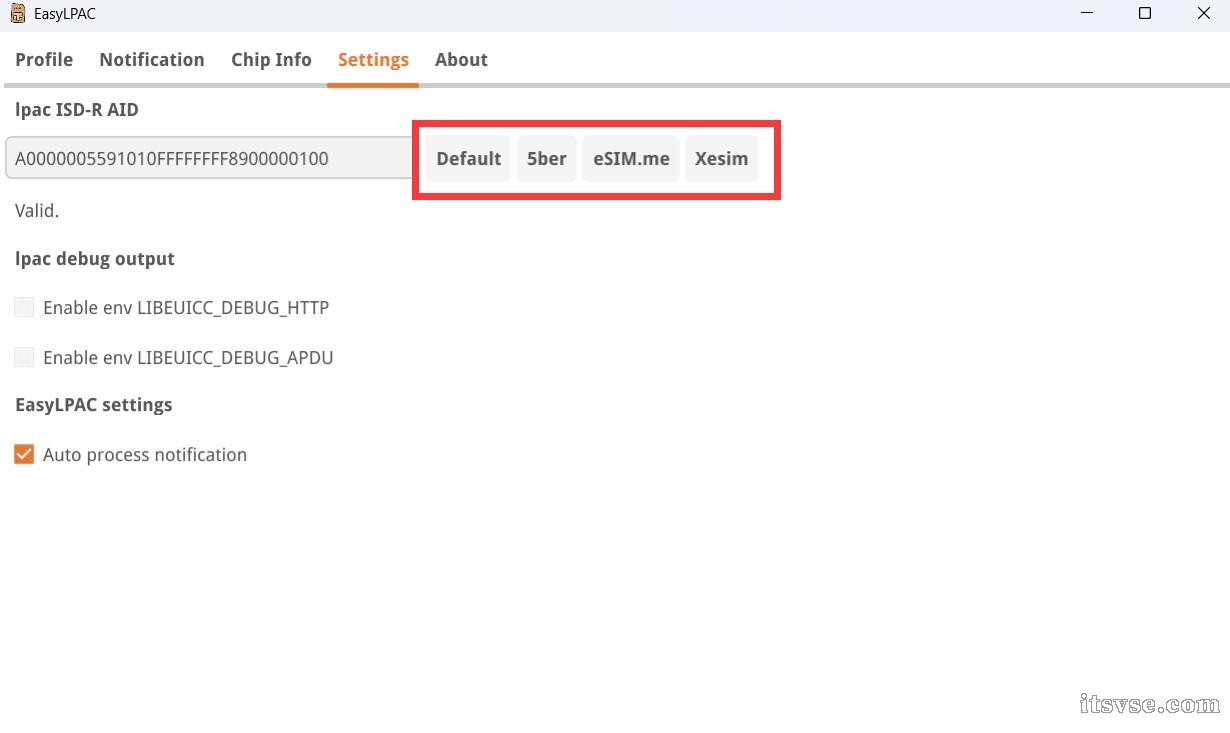The width and height of the screenshot is (1230, 733).
Task: Click the Enable env LIBEUICC_DEBUG_APDU label text
Action: pos(188,358)
